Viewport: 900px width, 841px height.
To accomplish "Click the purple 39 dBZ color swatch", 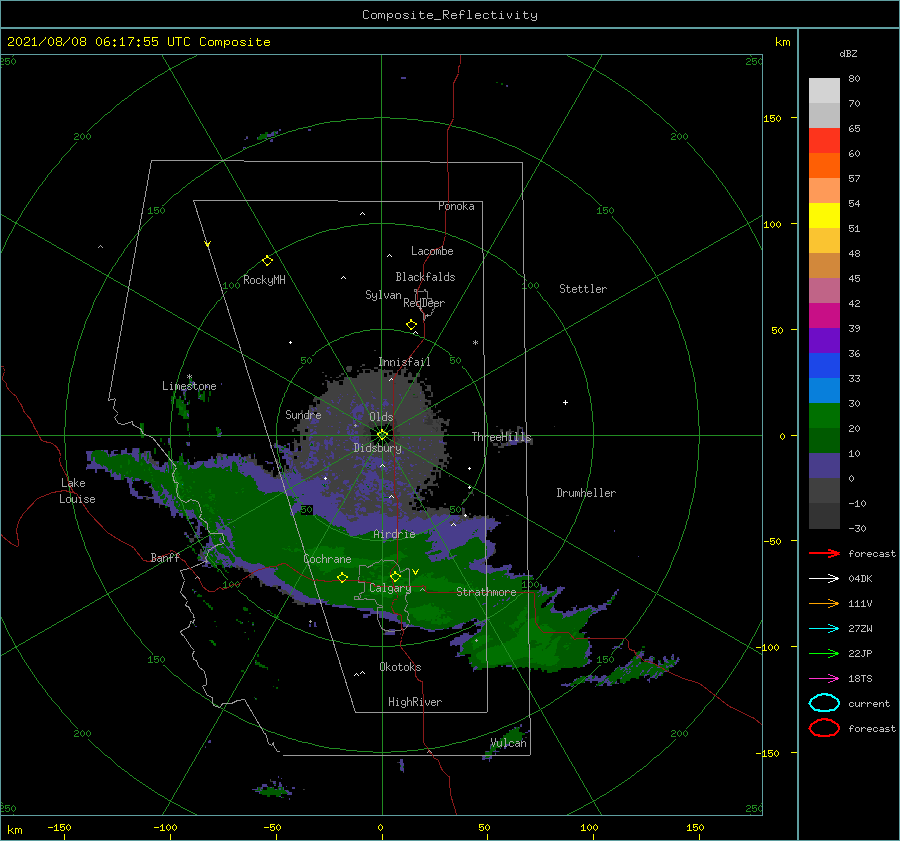I will (824, 340).
